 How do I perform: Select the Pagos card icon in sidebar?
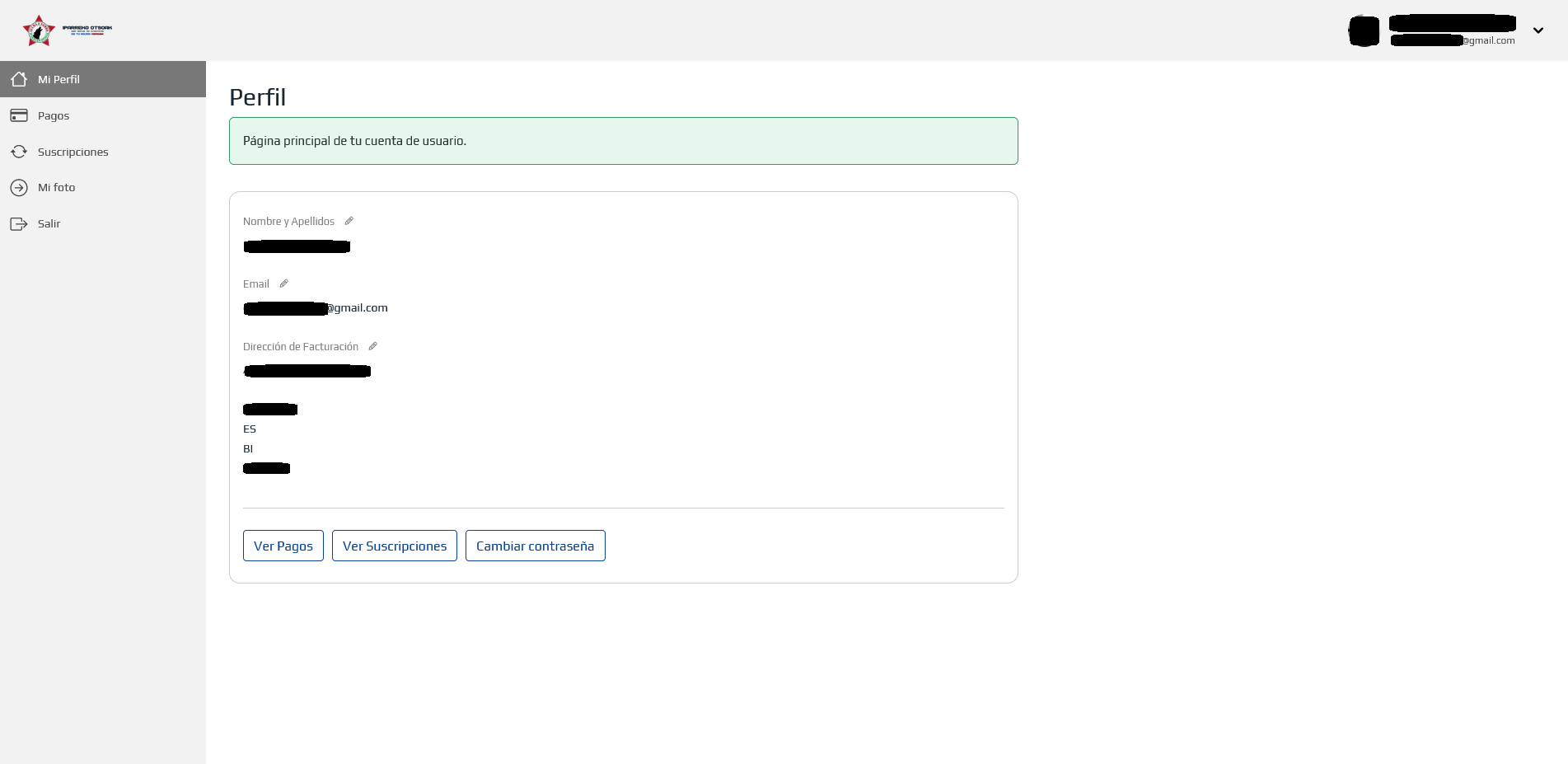(x=20, y=115)
